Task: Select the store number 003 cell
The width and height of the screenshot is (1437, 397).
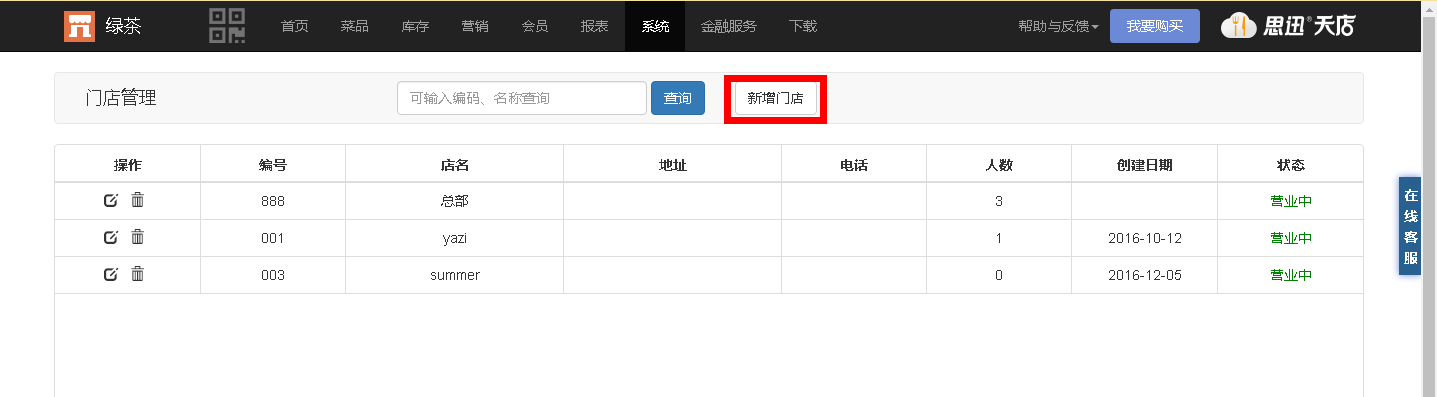Action: (273, 275)
